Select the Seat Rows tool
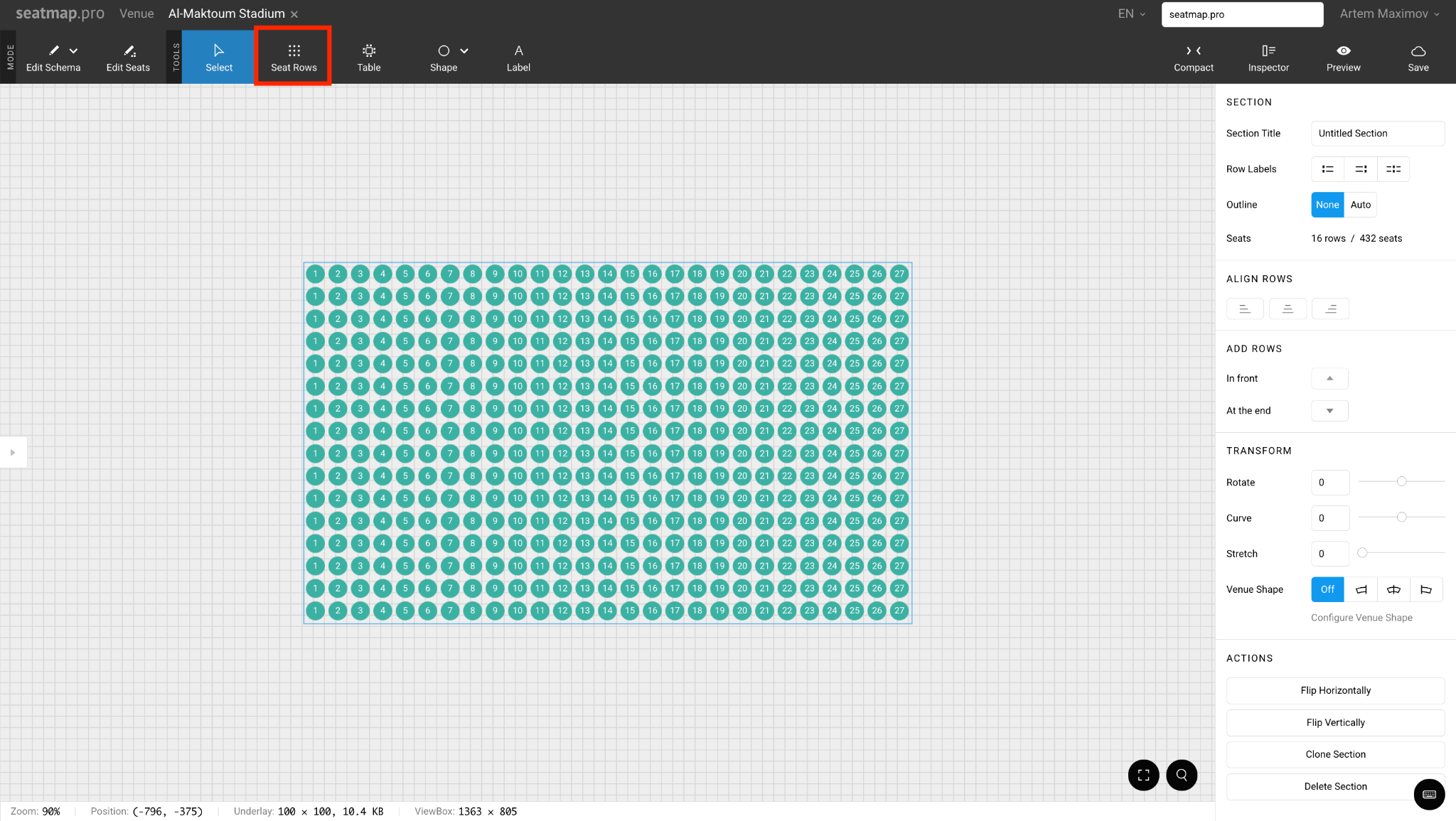 (294, 57)
